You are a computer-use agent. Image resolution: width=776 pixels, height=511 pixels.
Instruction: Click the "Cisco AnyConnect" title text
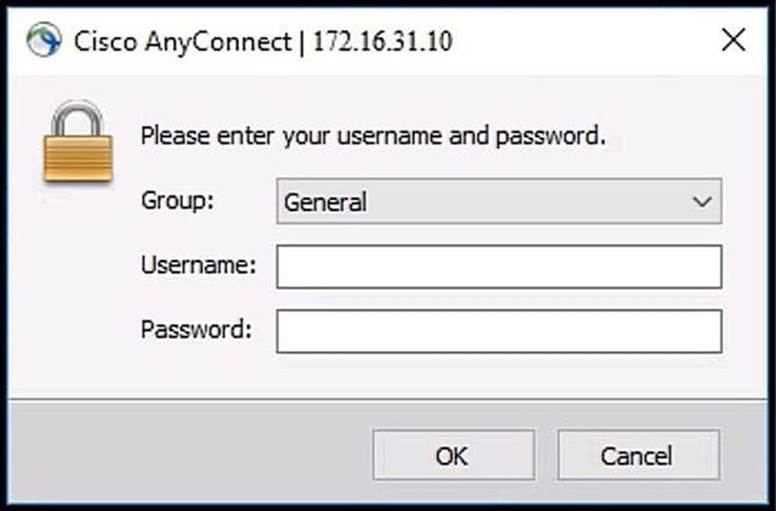pos(182,41)
